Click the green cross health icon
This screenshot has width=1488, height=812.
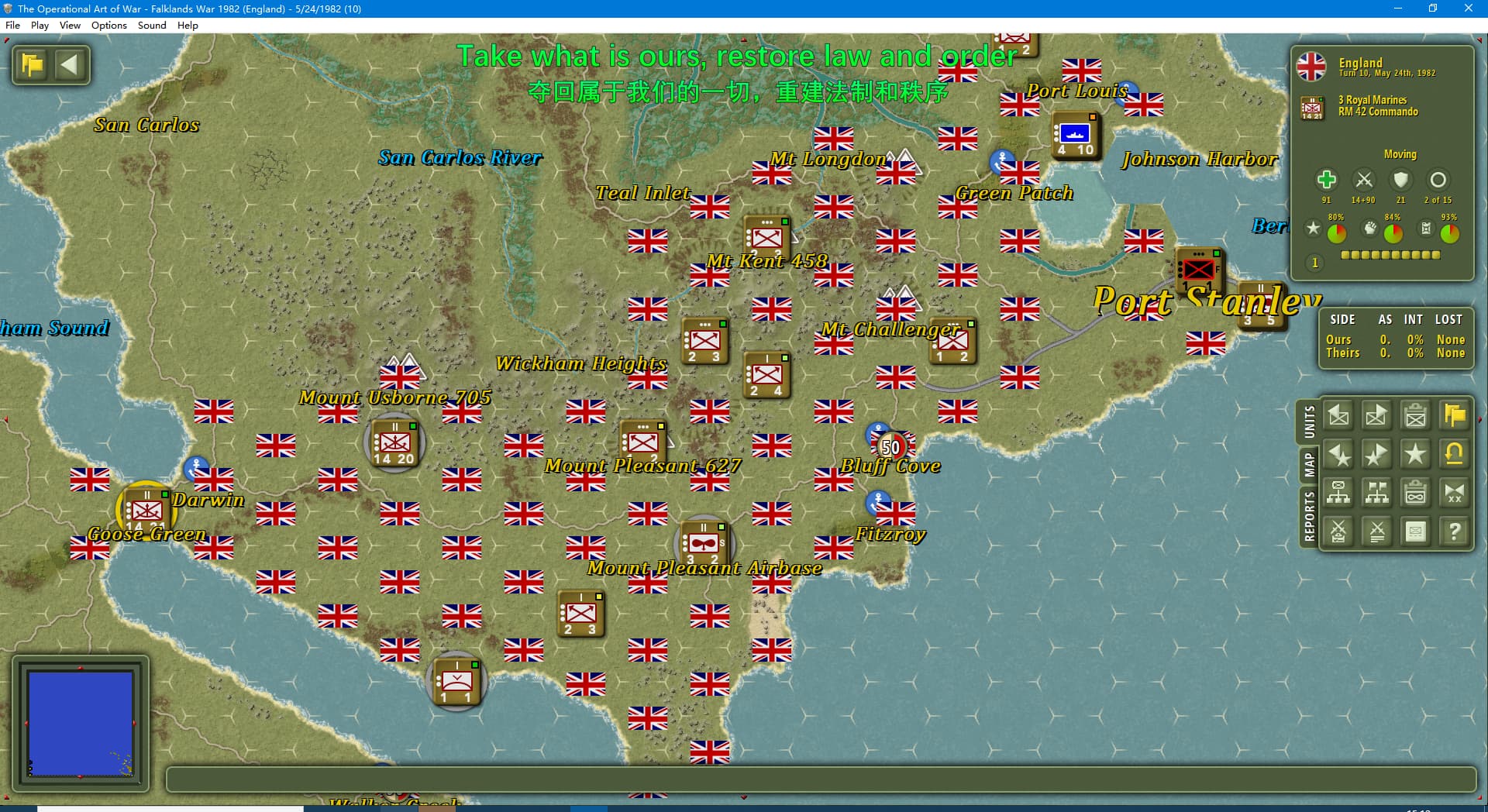[x=1326, y=180]
